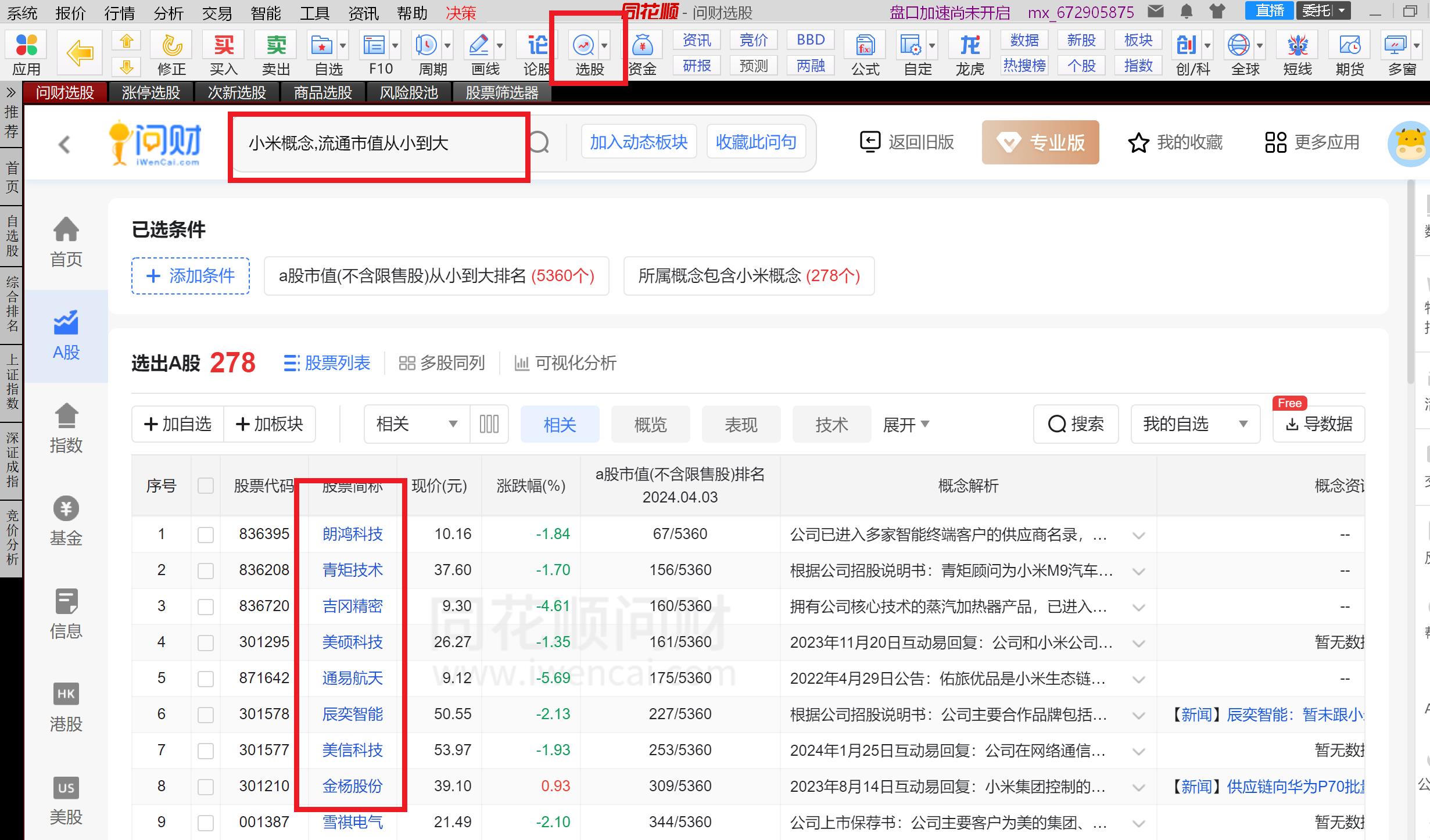Open the 画线 drawing tool
1430x840 pixels.
479,45
